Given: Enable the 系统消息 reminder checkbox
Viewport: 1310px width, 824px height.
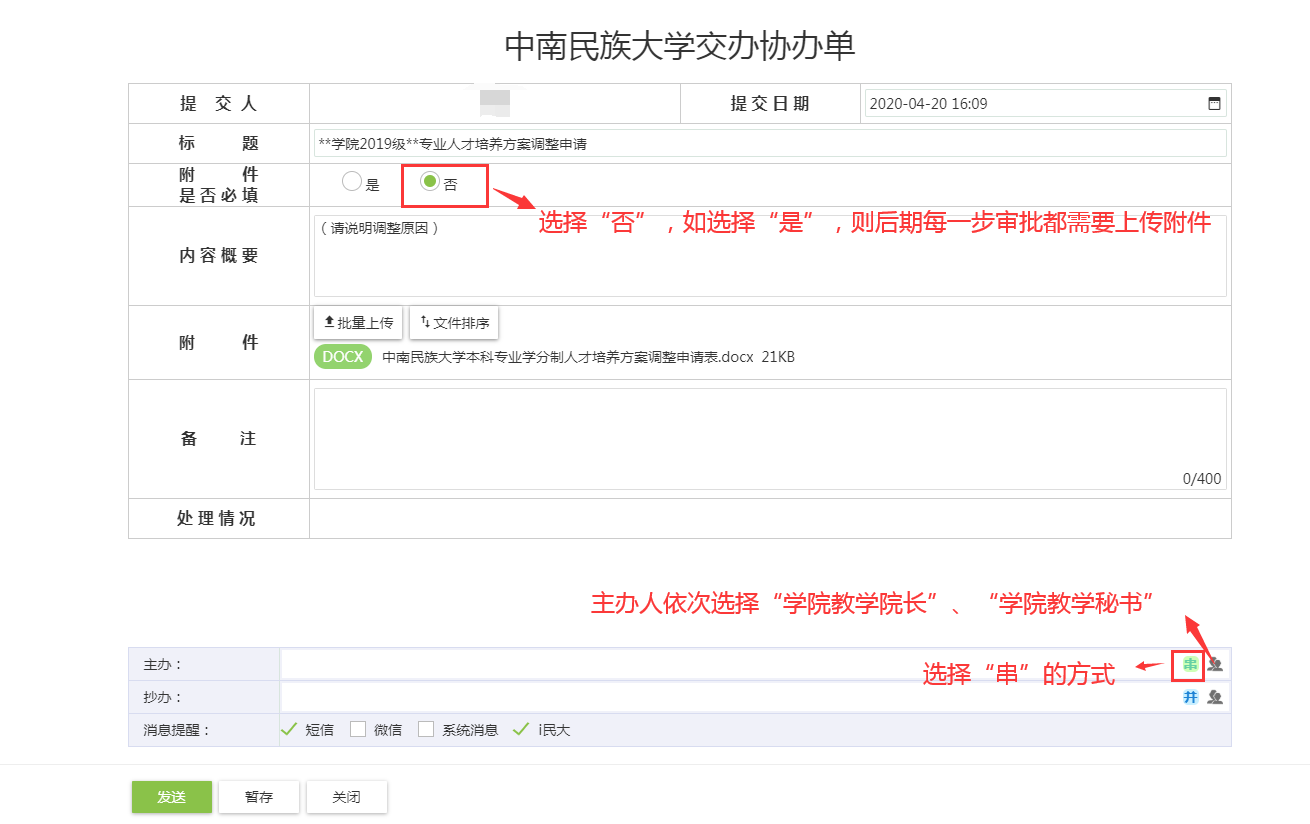Looking at the screenshot, I should click(x=426, y=729).
